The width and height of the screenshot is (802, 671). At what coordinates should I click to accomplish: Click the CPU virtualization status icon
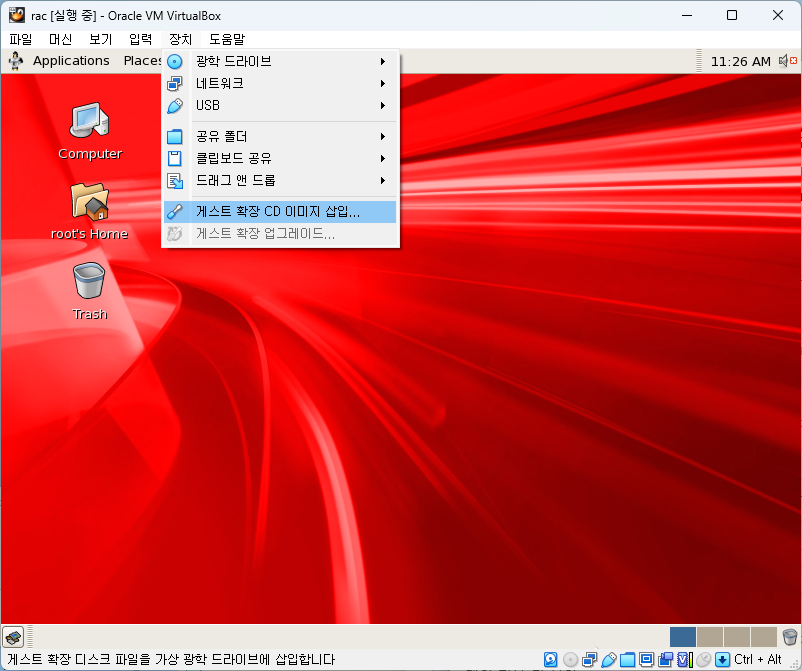[x=684, y=660]
